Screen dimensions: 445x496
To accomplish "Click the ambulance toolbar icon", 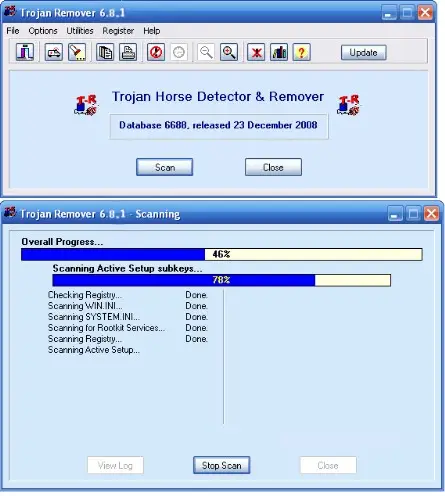I will click(54, 52).
